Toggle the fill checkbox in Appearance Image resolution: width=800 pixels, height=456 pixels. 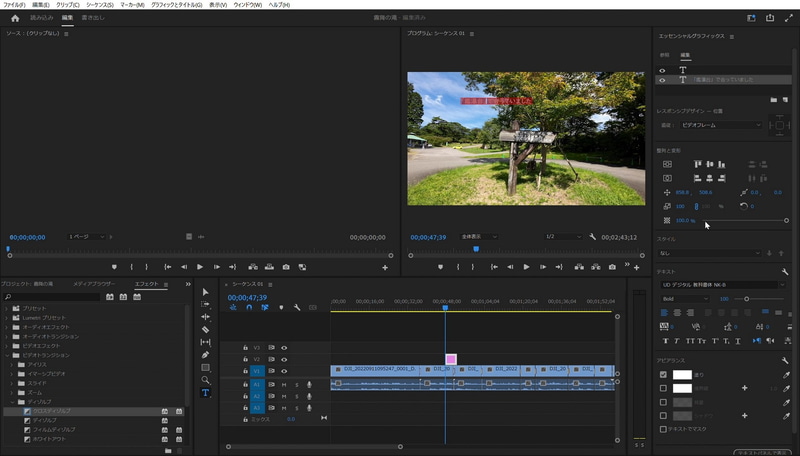(663, 375)
